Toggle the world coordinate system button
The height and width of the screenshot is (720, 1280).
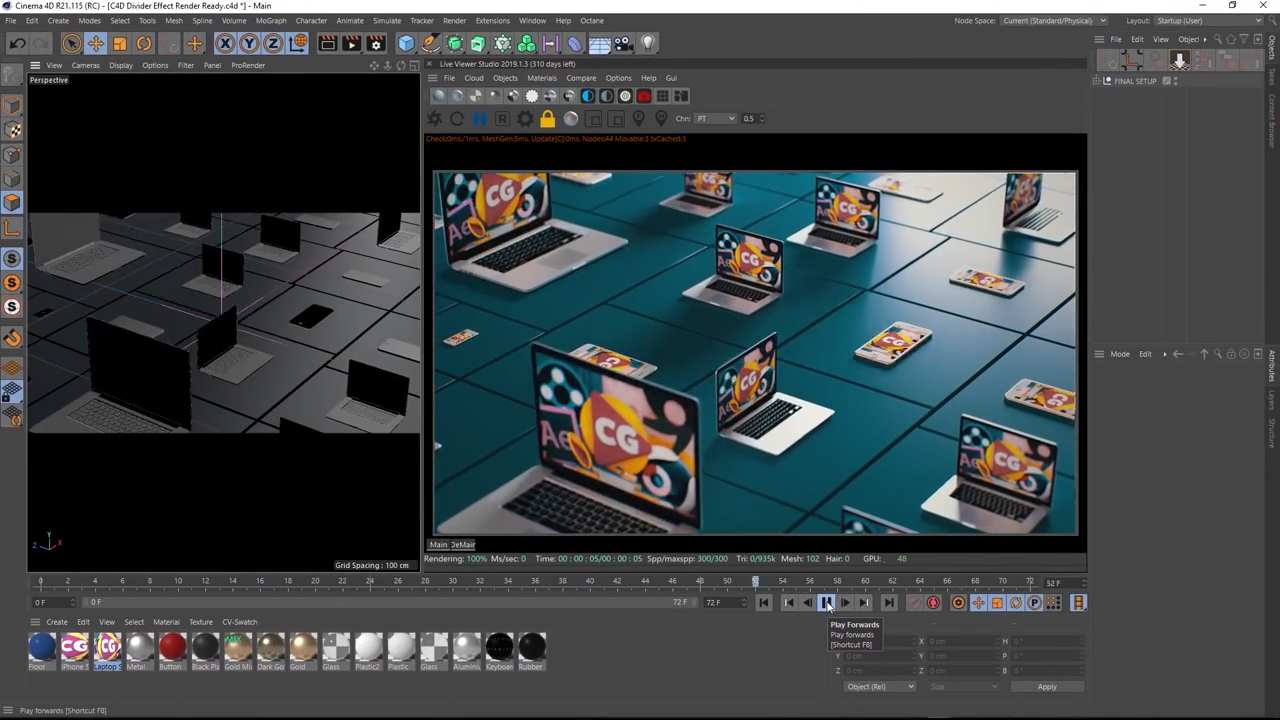coord(298,43)
